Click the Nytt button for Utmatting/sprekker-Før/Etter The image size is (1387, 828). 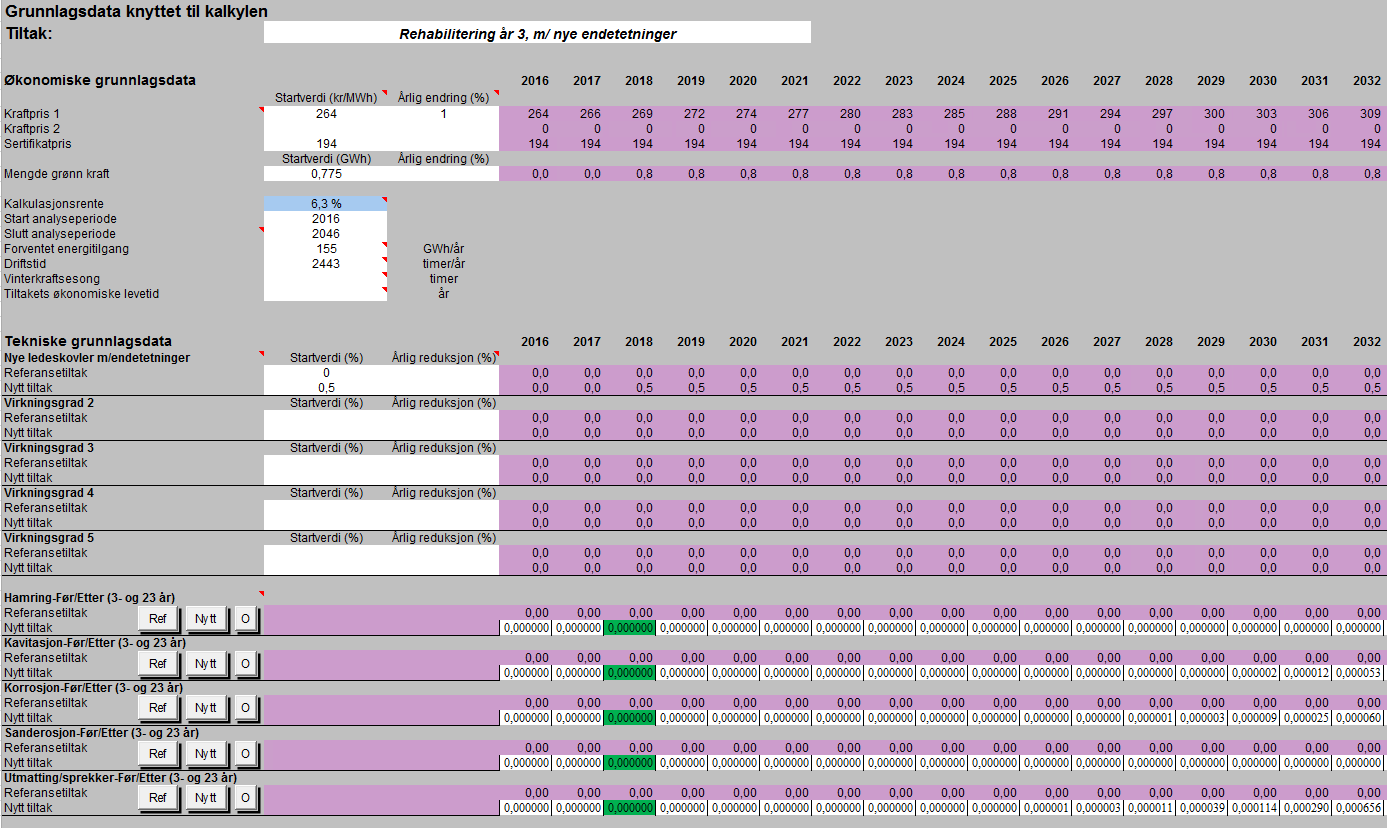click(x=206, y=799)
